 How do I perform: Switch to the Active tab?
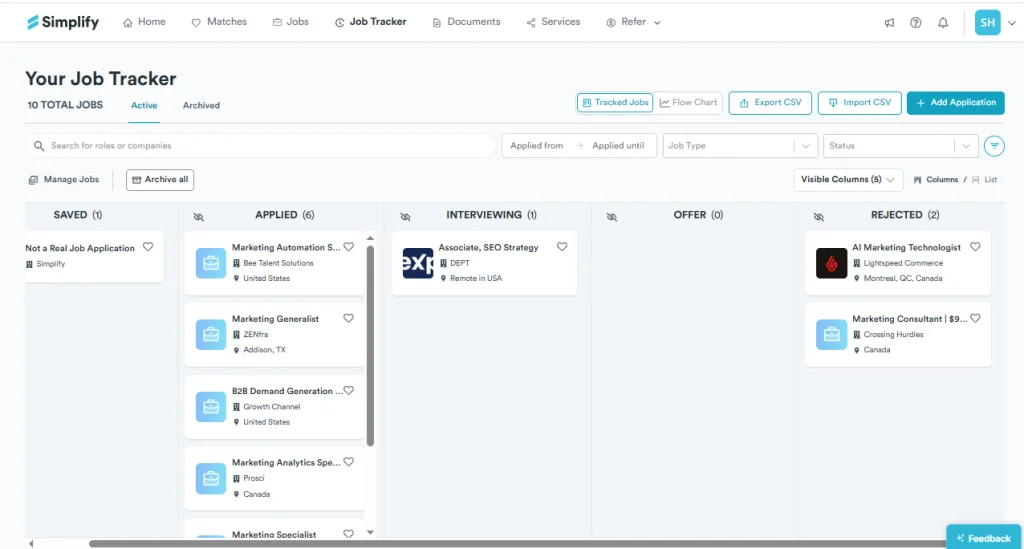[x=144, y=105]
